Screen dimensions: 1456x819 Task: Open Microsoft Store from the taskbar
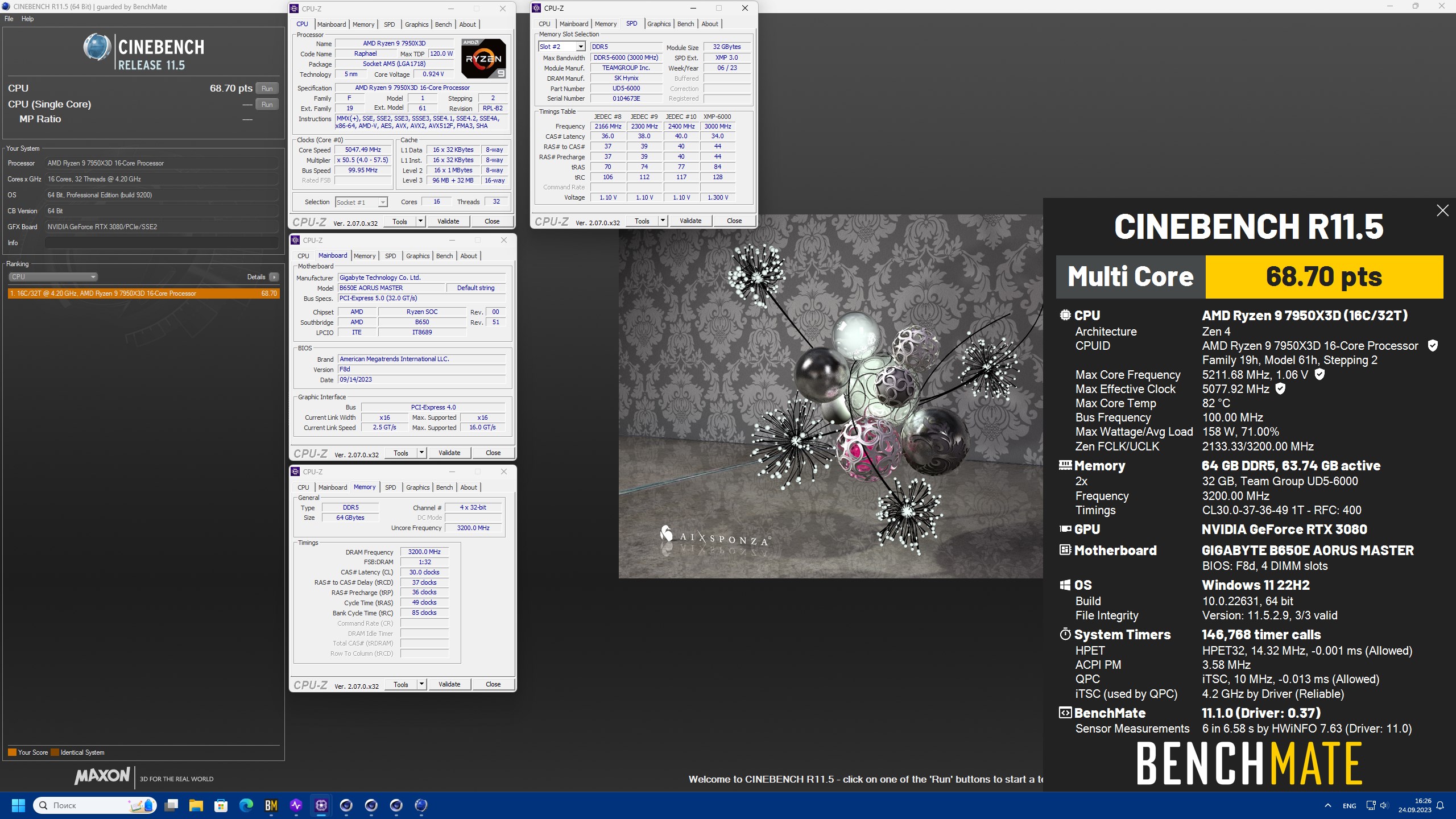tap(221, 805)
